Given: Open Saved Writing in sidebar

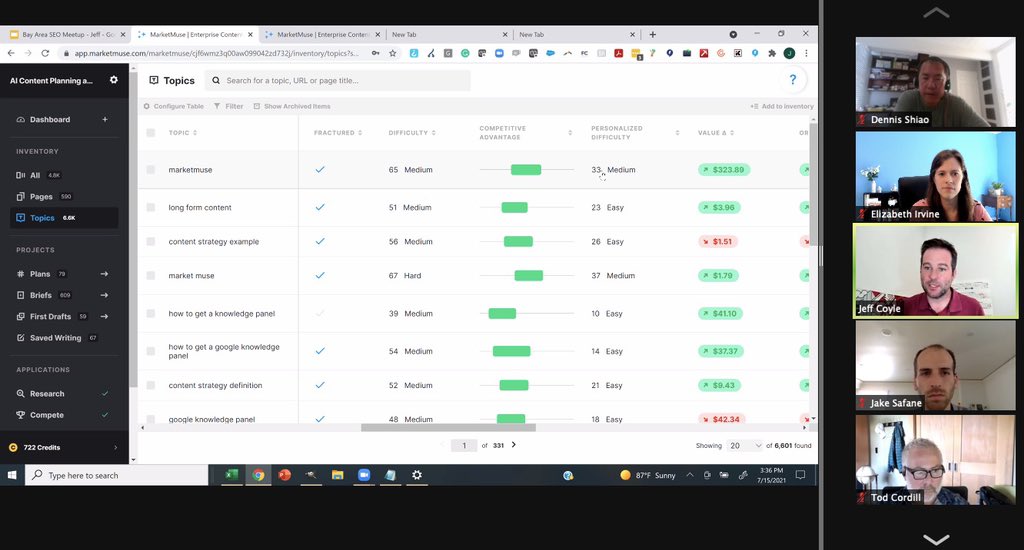Looking at the screenshot, I should point(57,338).
